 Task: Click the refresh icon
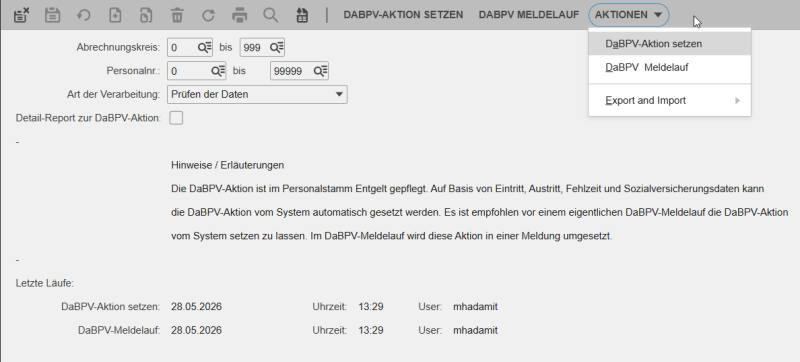point(208,15)
